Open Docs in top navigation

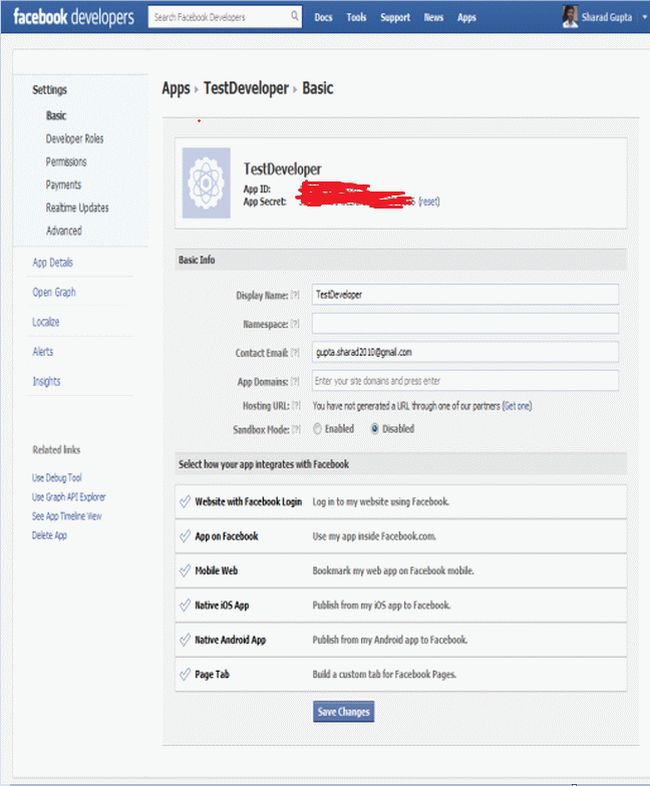click(x=323, y=18)
